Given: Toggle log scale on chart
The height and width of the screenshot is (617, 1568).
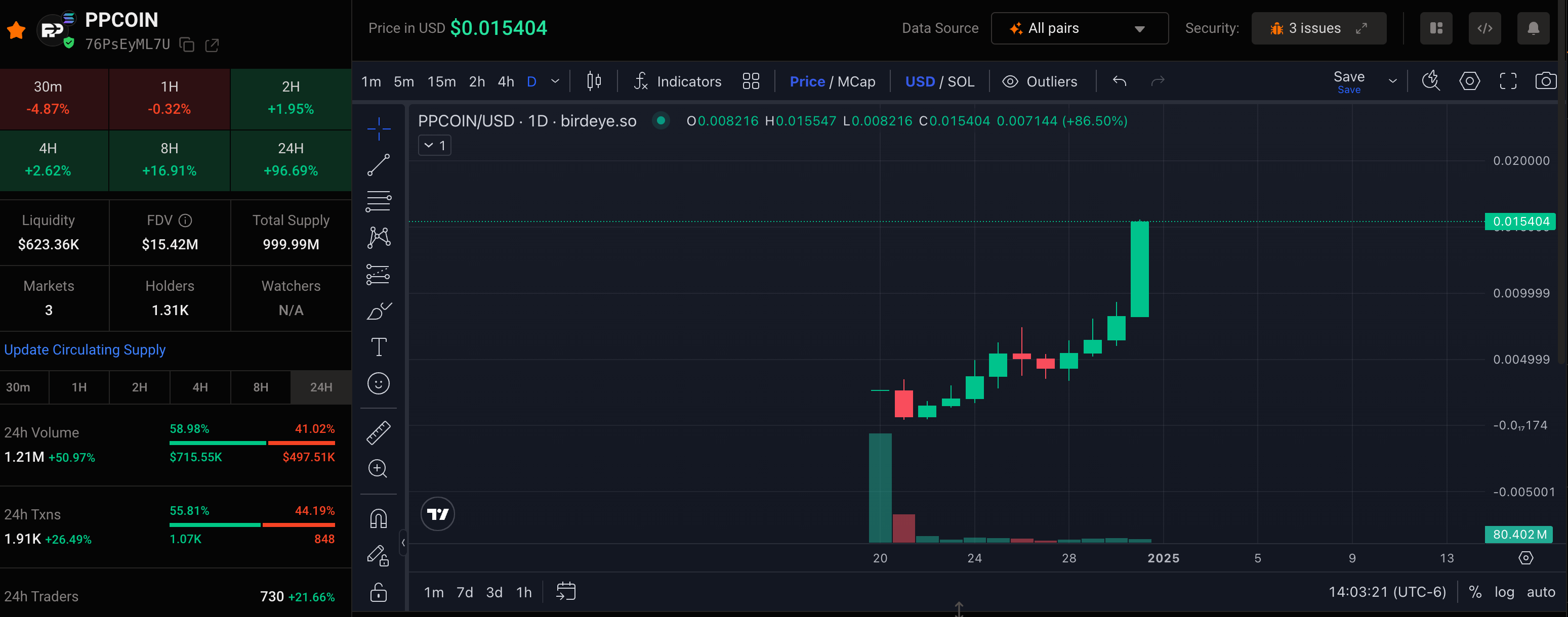Looking at the screenshot, I should point(1504,592).
